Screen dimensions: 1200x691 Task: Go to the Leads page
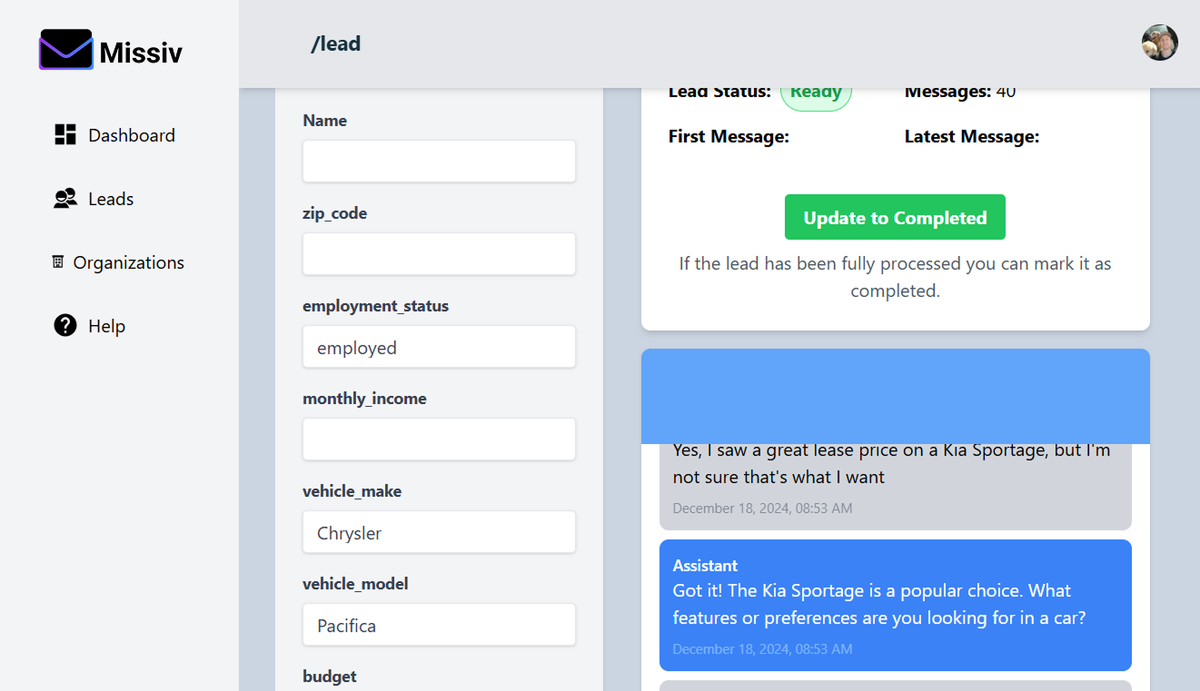coord(110,199)
